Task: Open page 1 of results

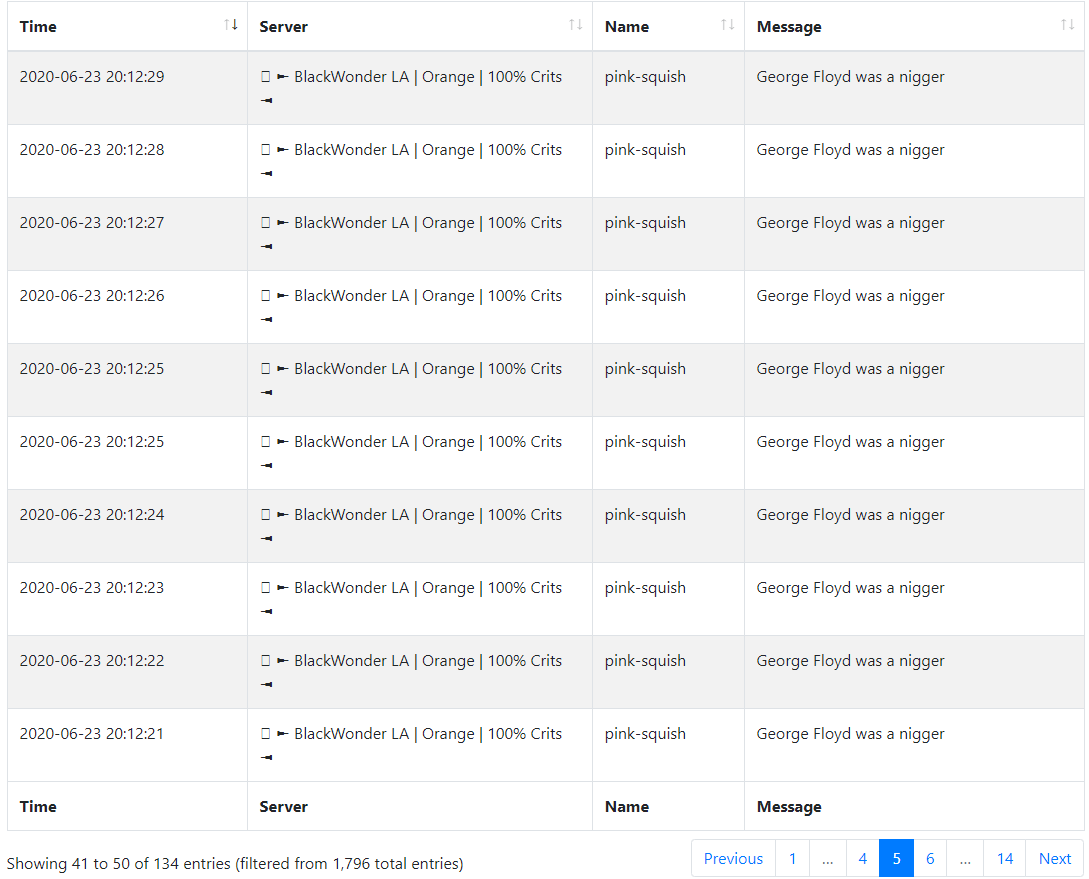Action: click(792, 858)
